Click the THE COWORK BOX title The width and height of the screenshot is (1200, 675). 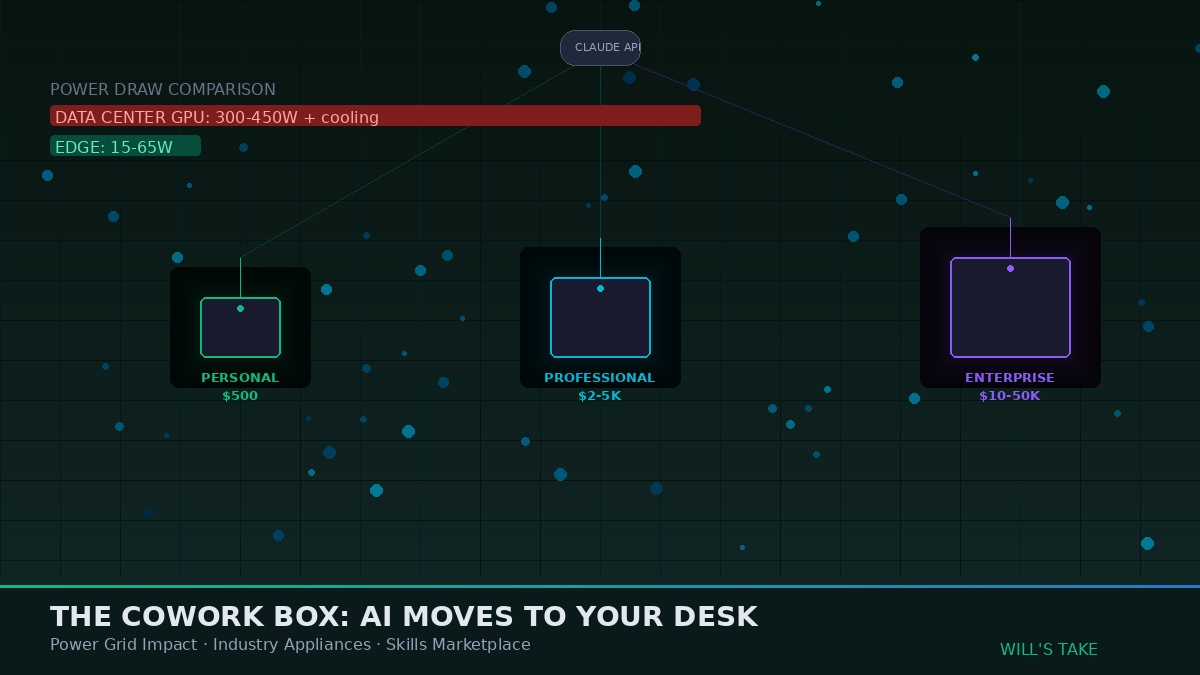click(x=403, y=616)
